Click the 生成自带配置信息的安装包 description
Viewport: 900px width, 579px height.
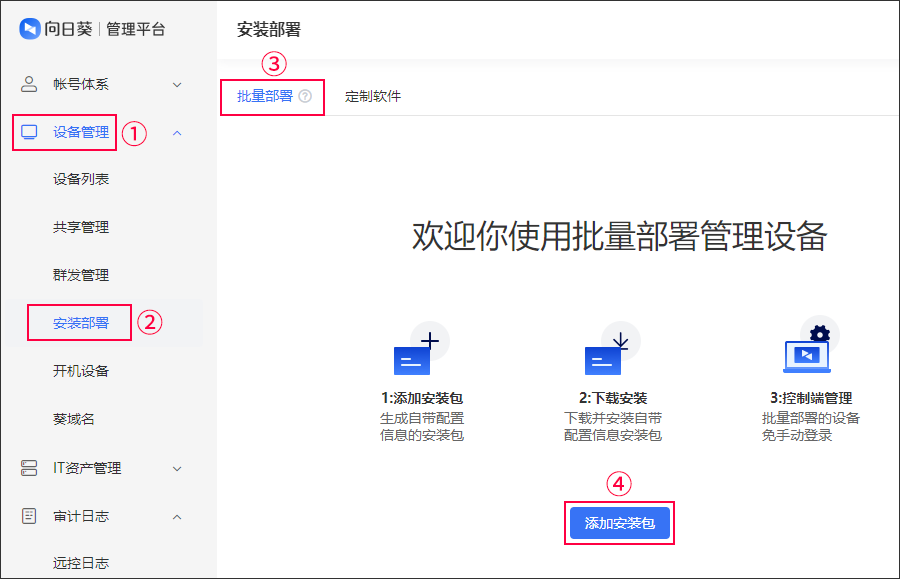[422, 426]
